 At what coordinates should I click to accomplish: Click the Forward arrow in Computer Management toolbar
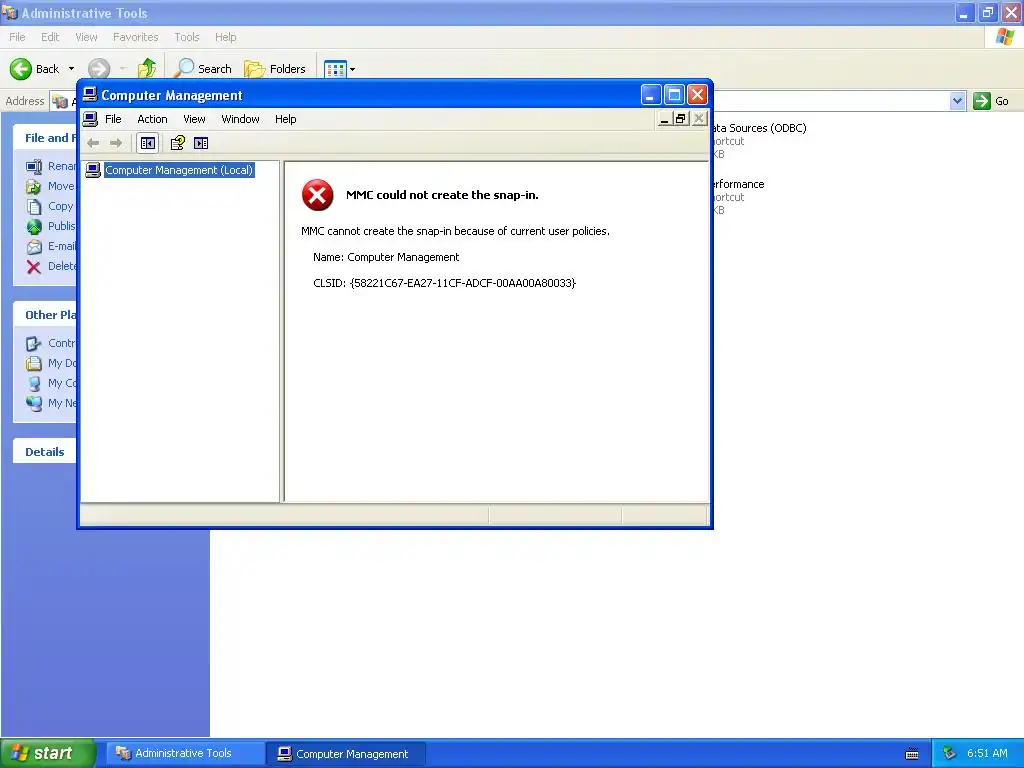coord(116,143)
